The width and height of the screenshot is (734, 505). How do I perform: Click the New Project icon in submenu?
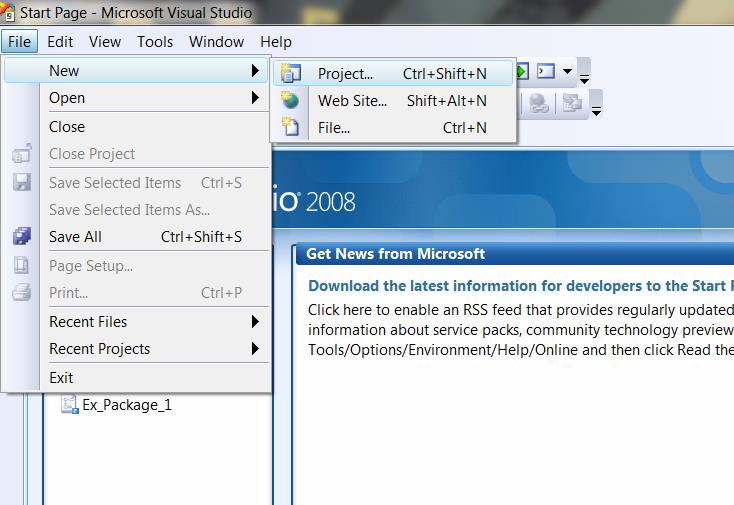(291, 73)
